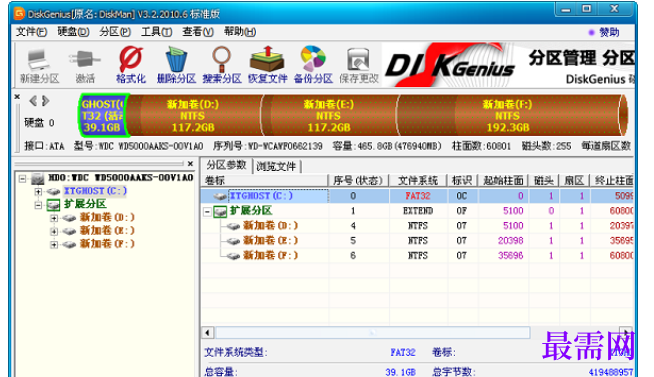Image resolution: width=654 pixels, height=377 pixels.
Task: Open the 文件(F) menu
Action: (31, 32)
